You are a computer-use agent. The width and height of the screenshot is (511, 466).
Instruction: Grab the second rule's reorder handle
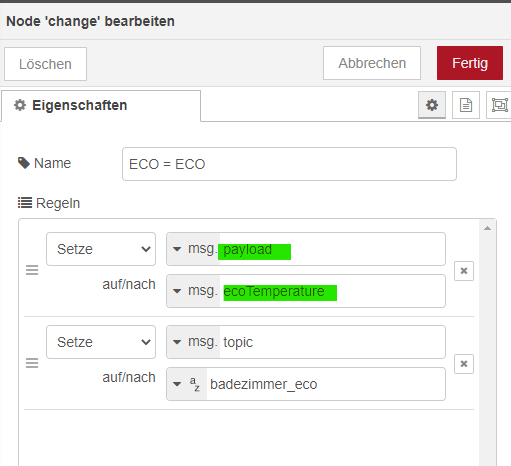(32, 363)
